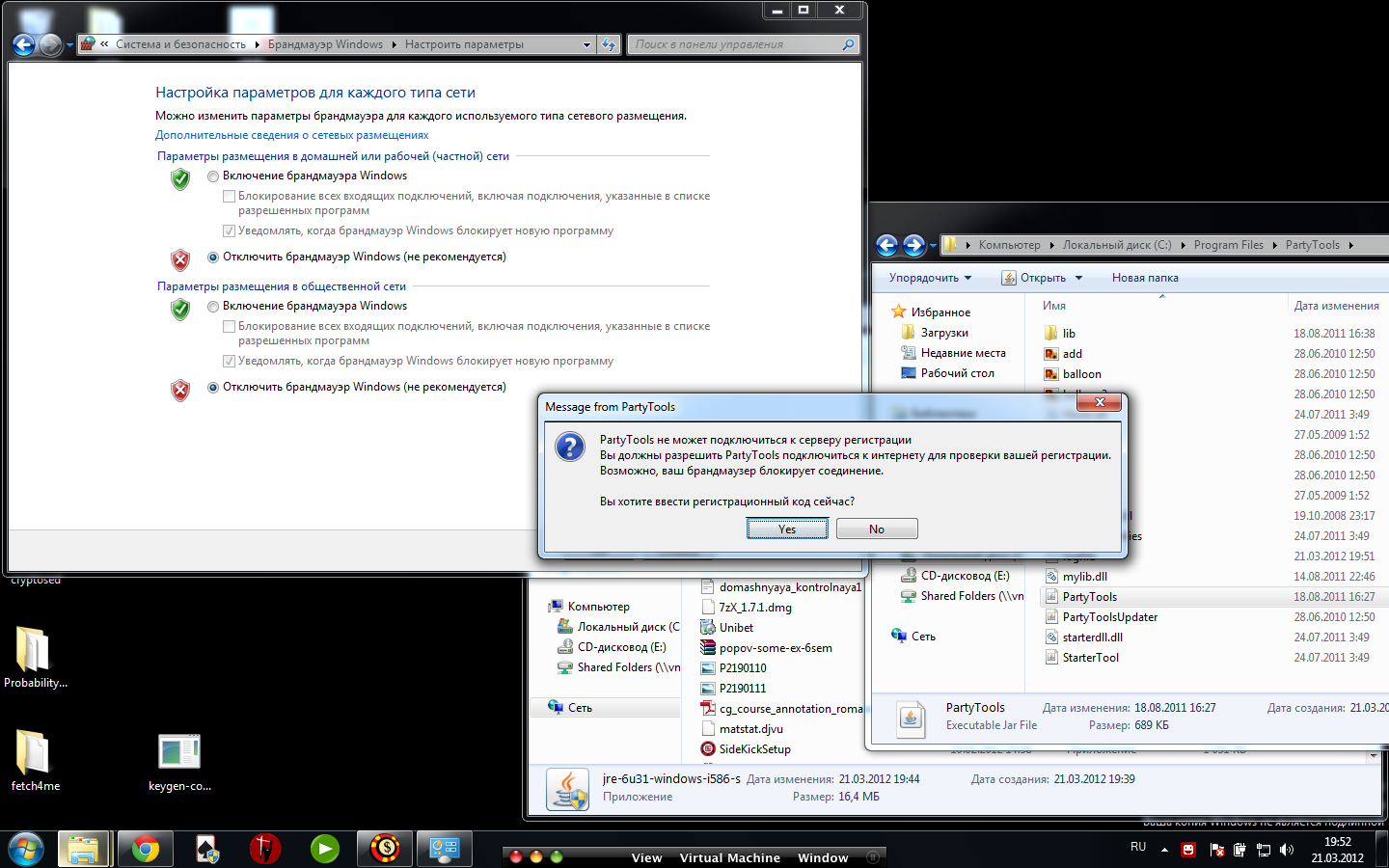Click No in the PartyTools message dialog

click(877, 529)
